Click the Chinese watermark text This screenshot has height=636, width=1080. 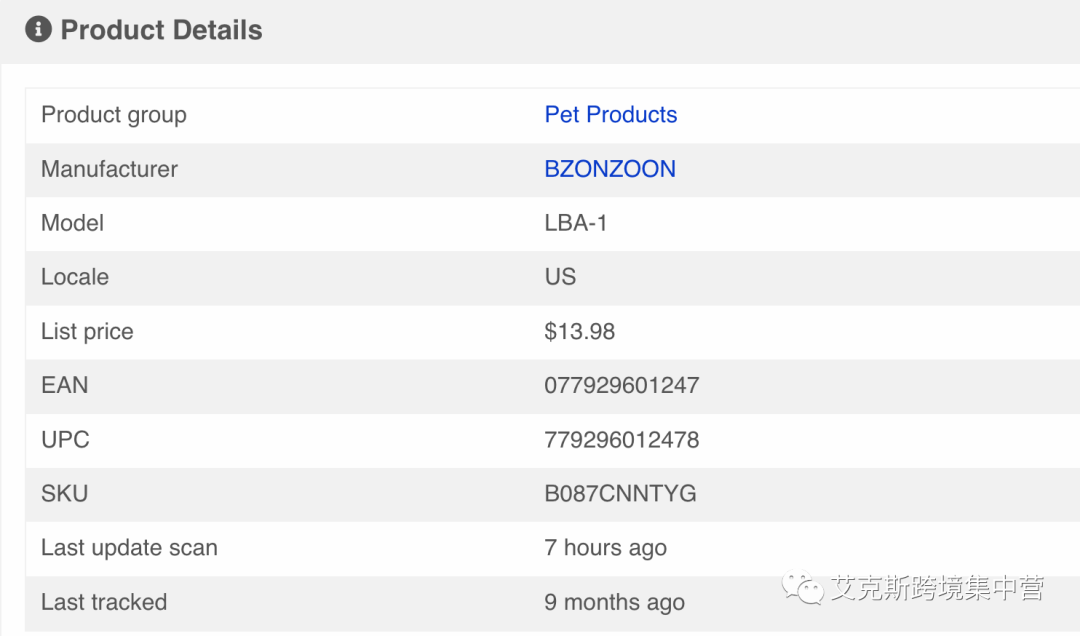point(936,588)
